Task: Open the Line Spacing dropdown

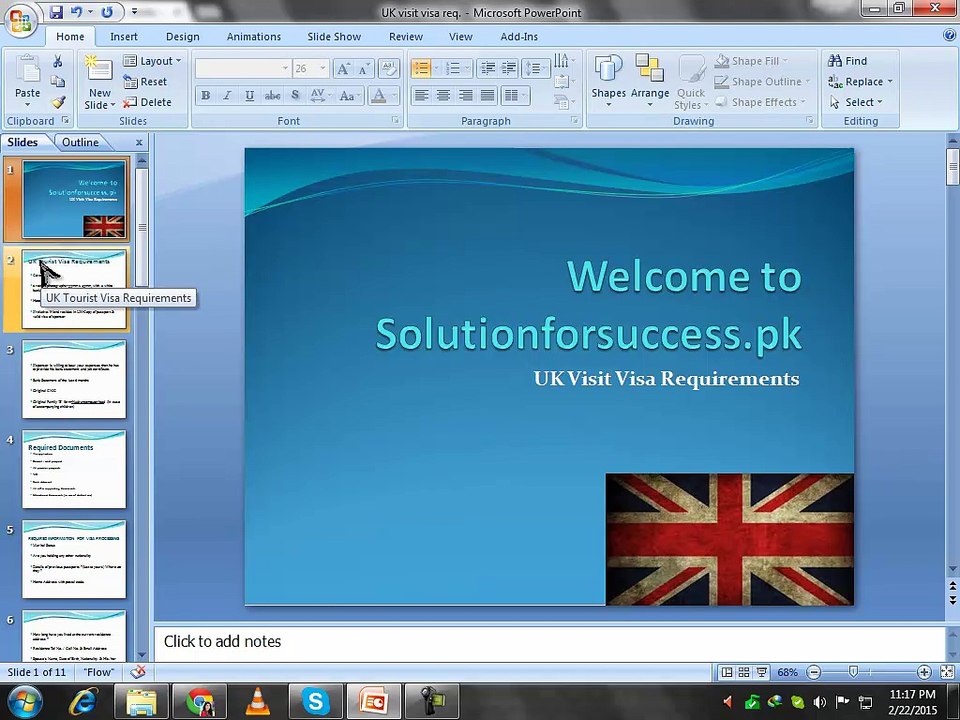Action: click(x=535, y=68)
